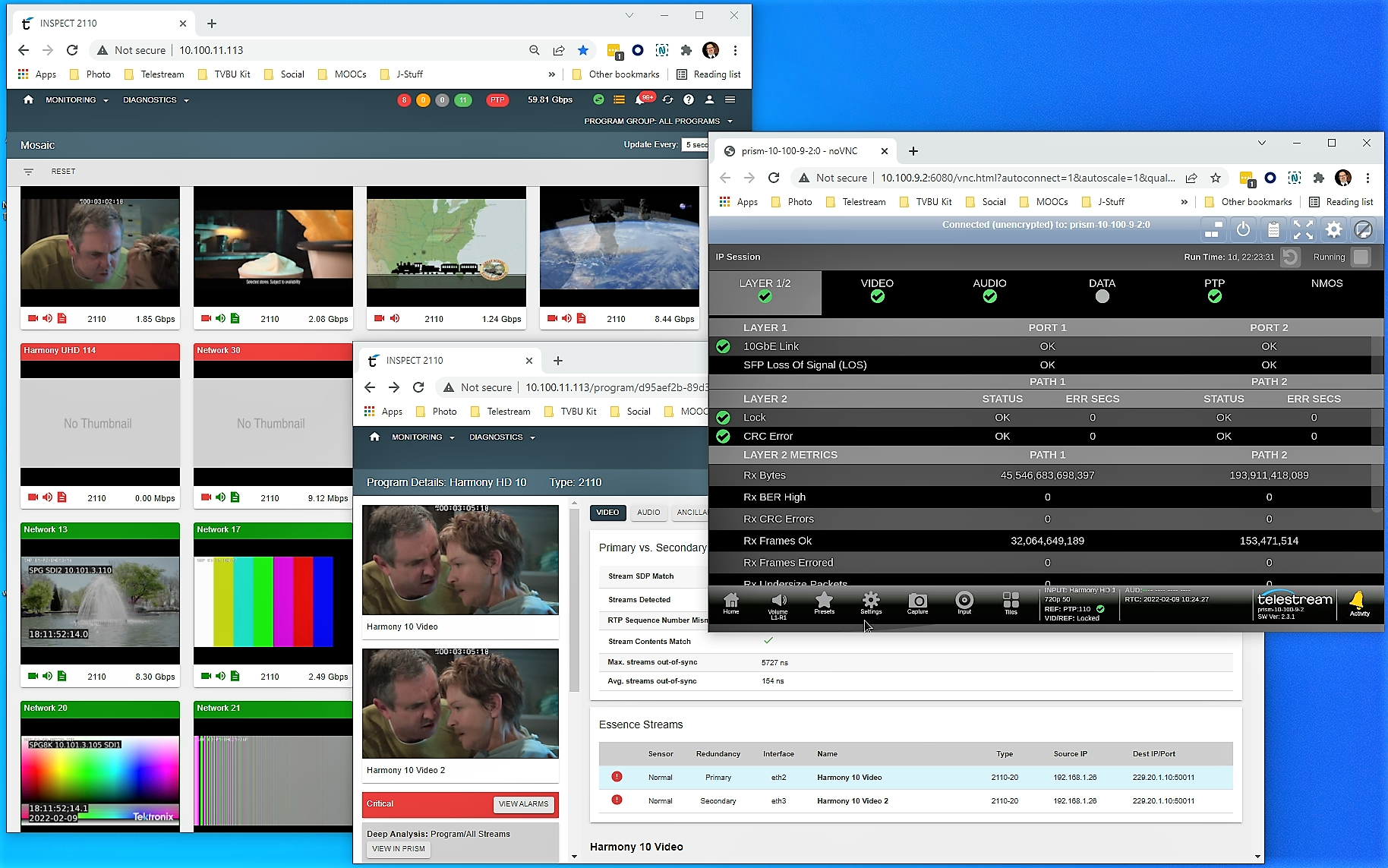Click the red PTP status badge
This screenshot has width=1388, height=868.
pos(497,100)
